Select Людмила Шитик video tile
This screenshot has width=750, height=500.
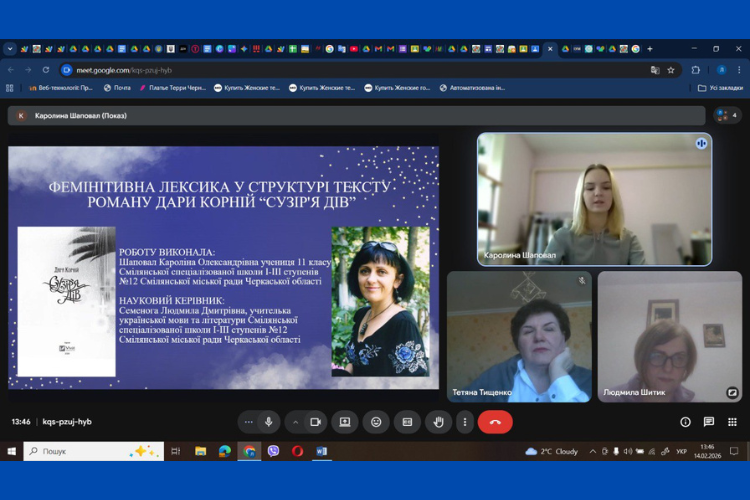[x=670, y=336]
